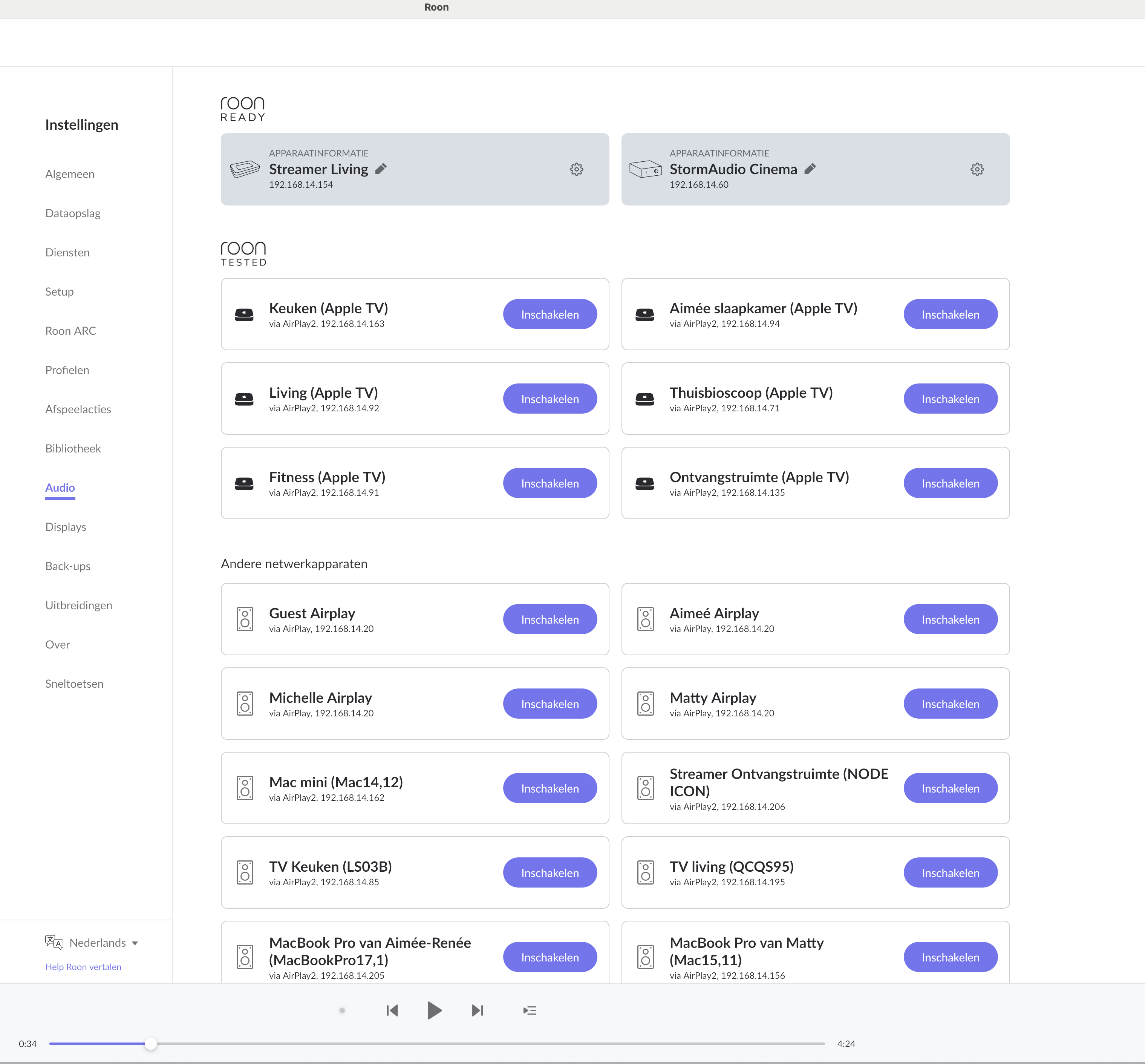Screen dimensions: 1145x1064
Task: Click the Apple TV icon for Keuken
Action: (x=244, y=314)
